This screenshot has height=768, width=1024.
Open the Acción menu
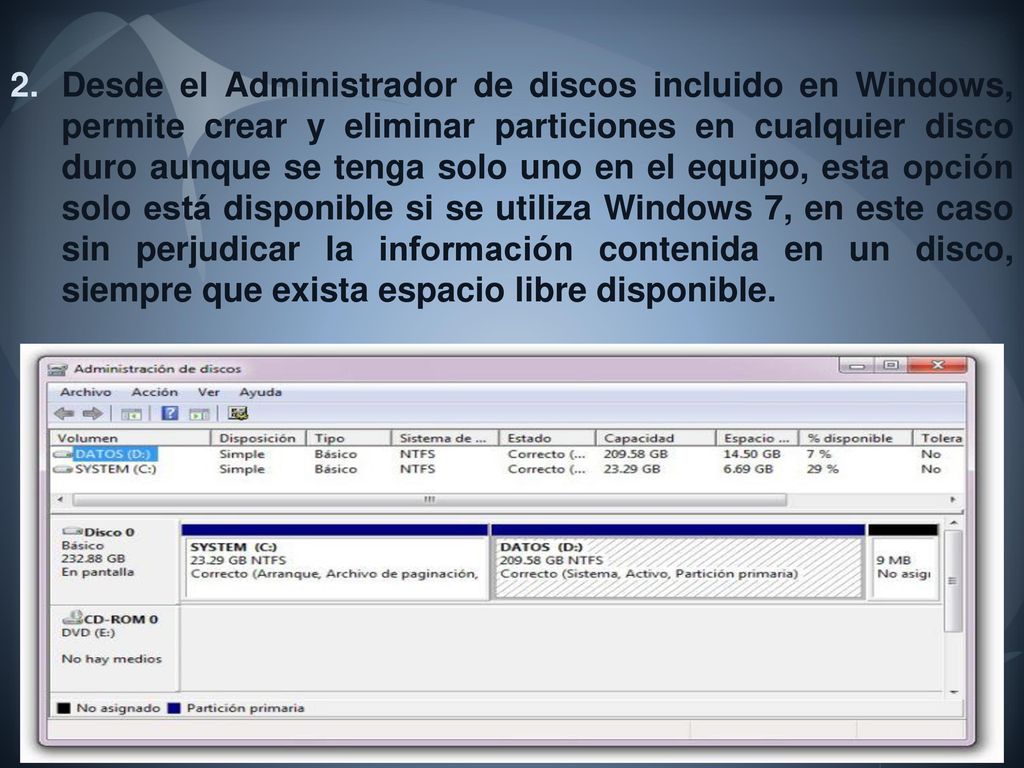[x=154, y=392]
